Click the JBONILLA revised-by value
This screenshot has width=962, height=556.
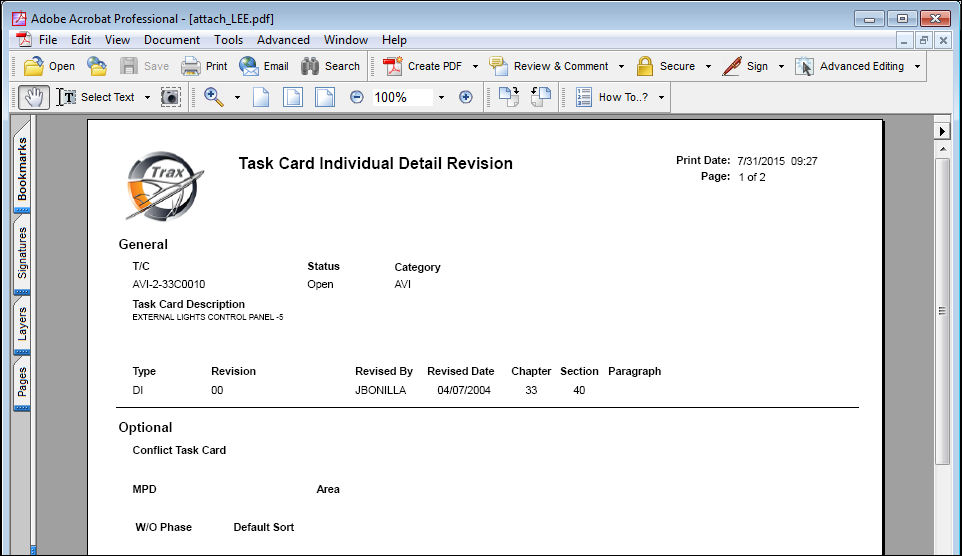[380, 390]
